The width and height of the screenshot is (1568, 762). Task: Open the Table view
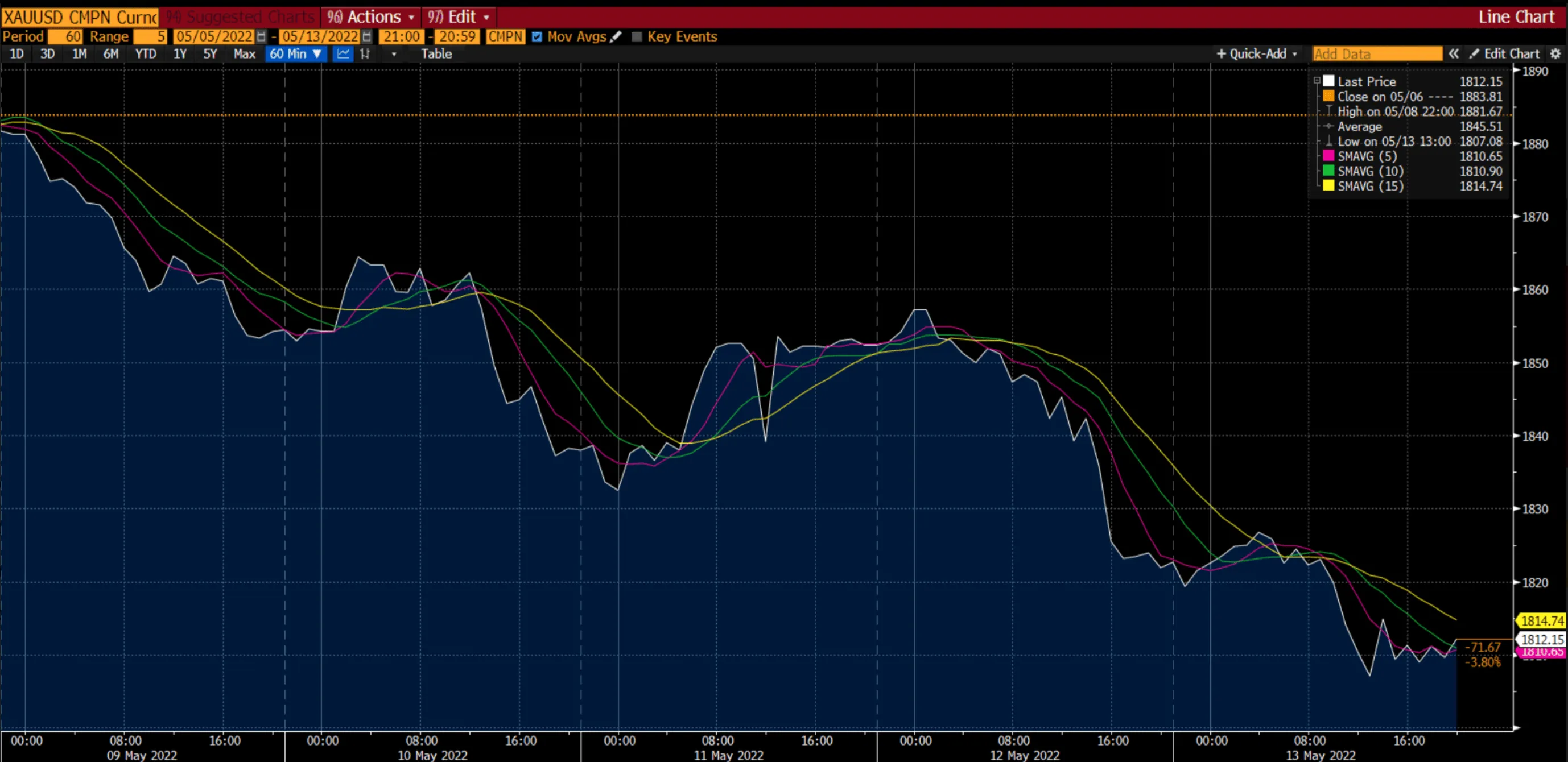(x=436, y=53)
